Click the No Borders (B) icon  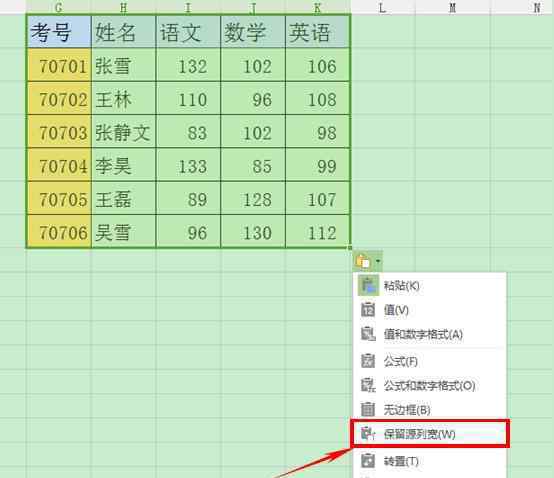[368, 409]
